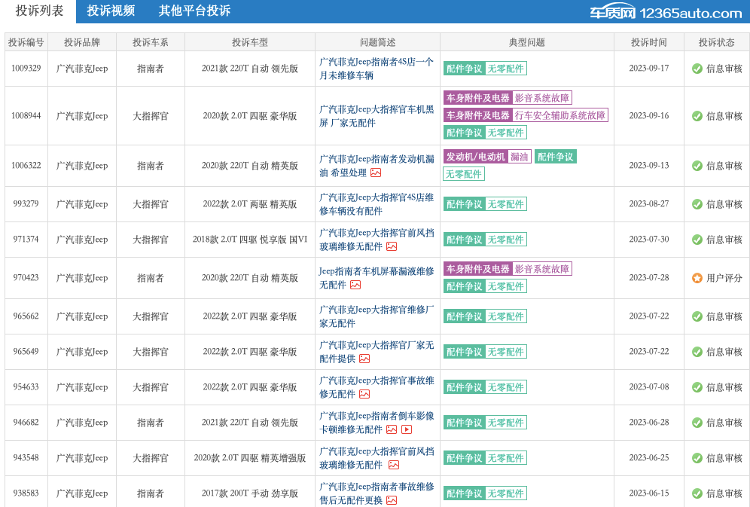Click green check status icon for 946682
This screenshot has height=507, width=750.
(697, 422)
